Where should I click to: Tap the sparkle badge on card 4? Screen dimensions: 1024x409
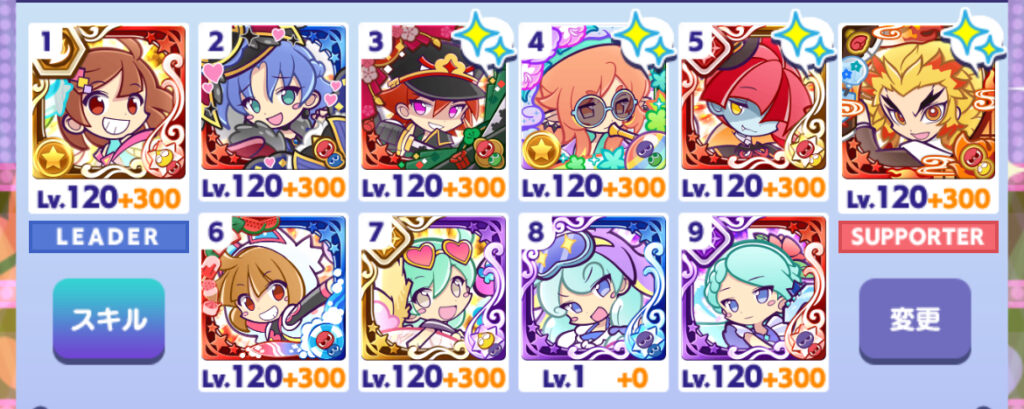point(644,40)
